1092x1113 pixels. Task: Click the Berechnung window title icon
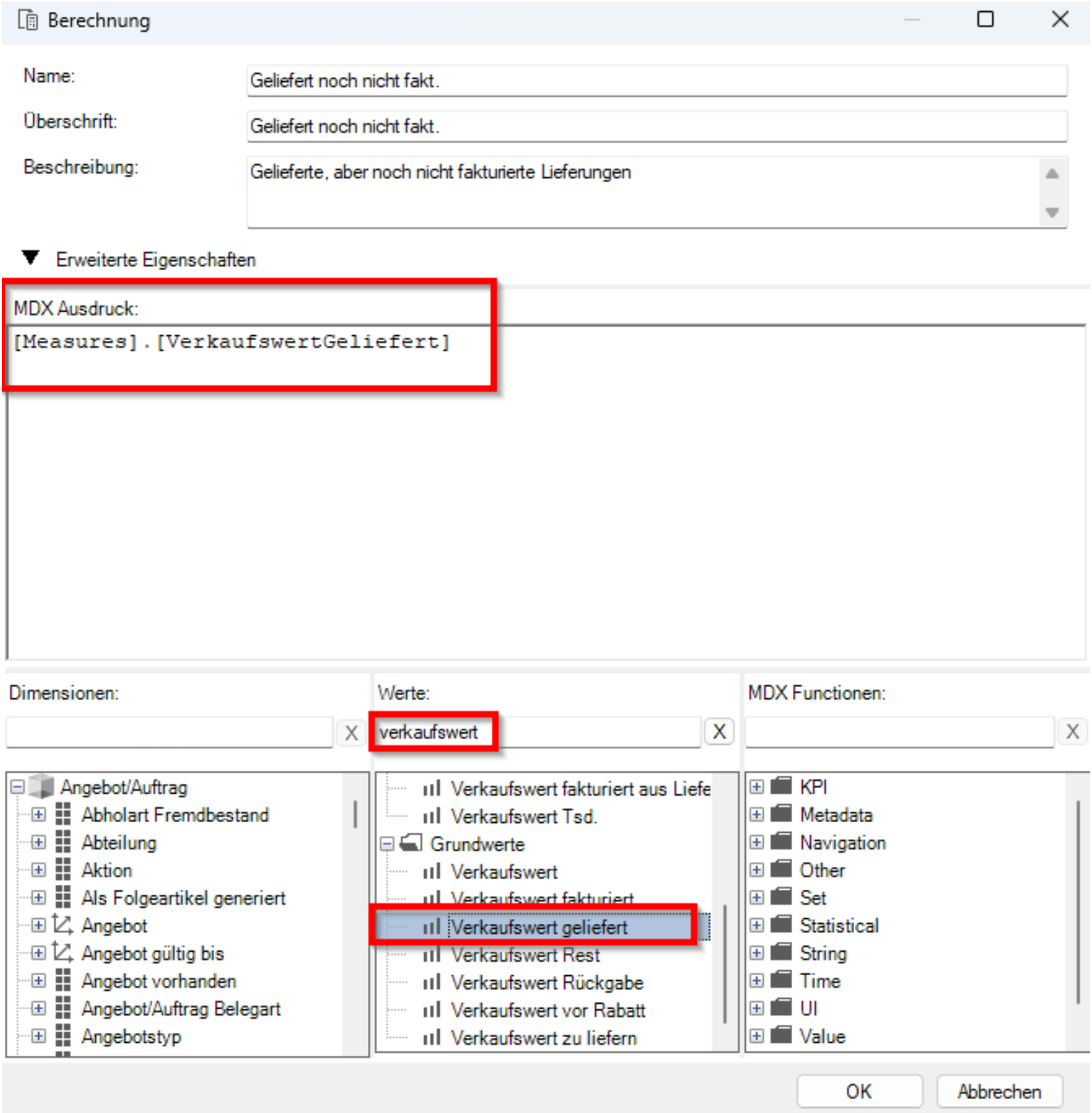[x=28, y=20]
